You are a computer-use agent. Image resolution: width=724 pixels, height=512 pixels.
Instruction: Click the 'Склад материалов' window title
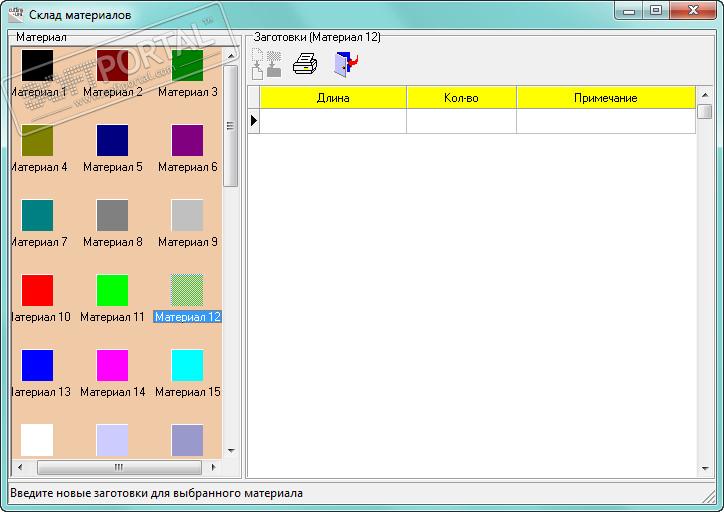click(80, 15)
